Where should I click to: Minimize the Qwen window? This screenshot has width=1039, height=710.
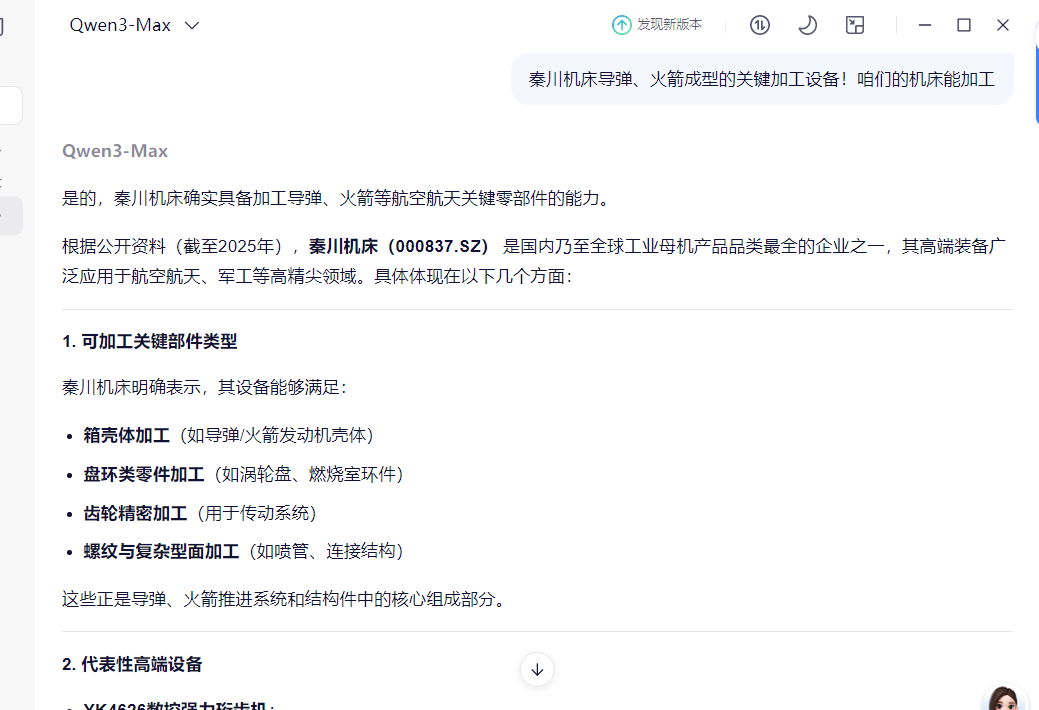tap(925, 25)
